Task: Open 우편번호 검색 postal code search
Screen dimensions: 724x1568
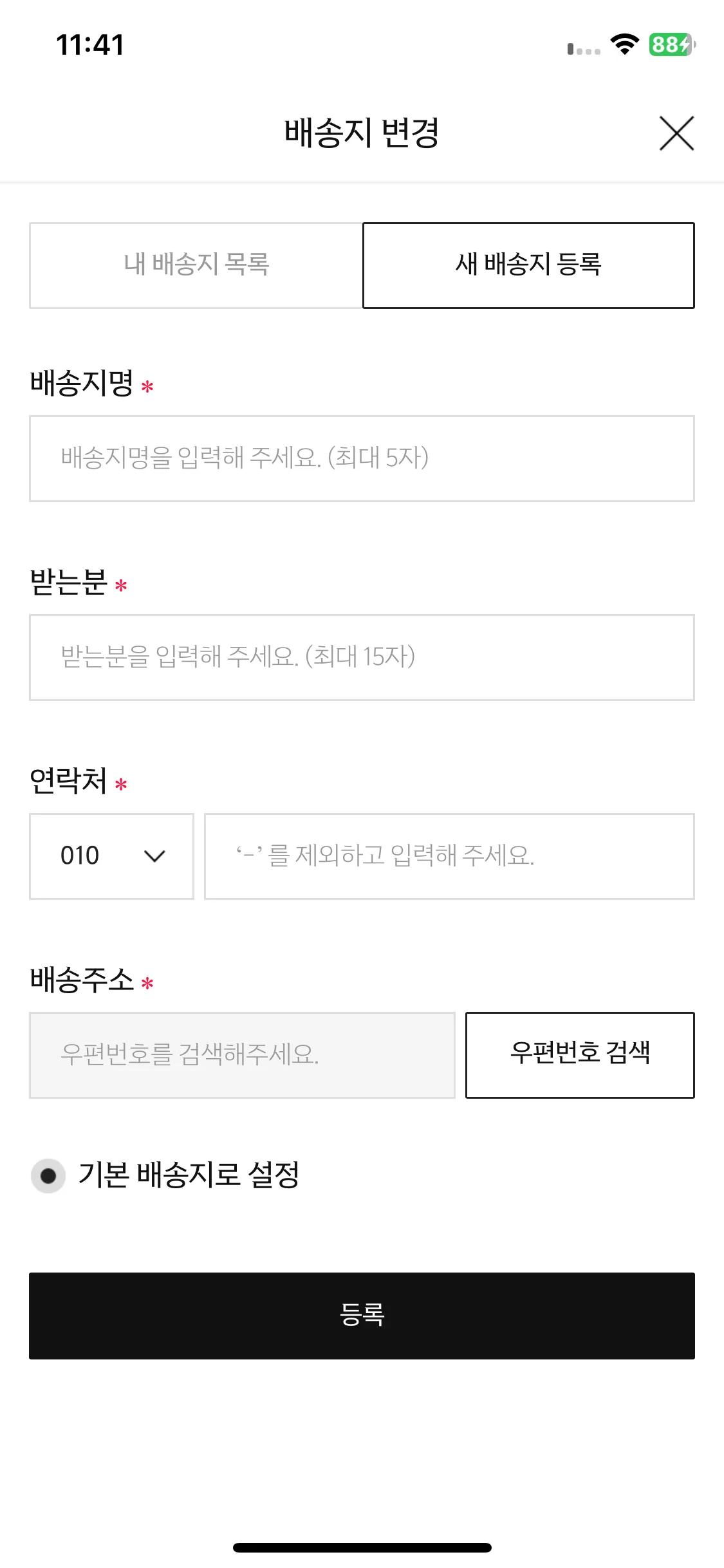Action: tap(580, 1055)
